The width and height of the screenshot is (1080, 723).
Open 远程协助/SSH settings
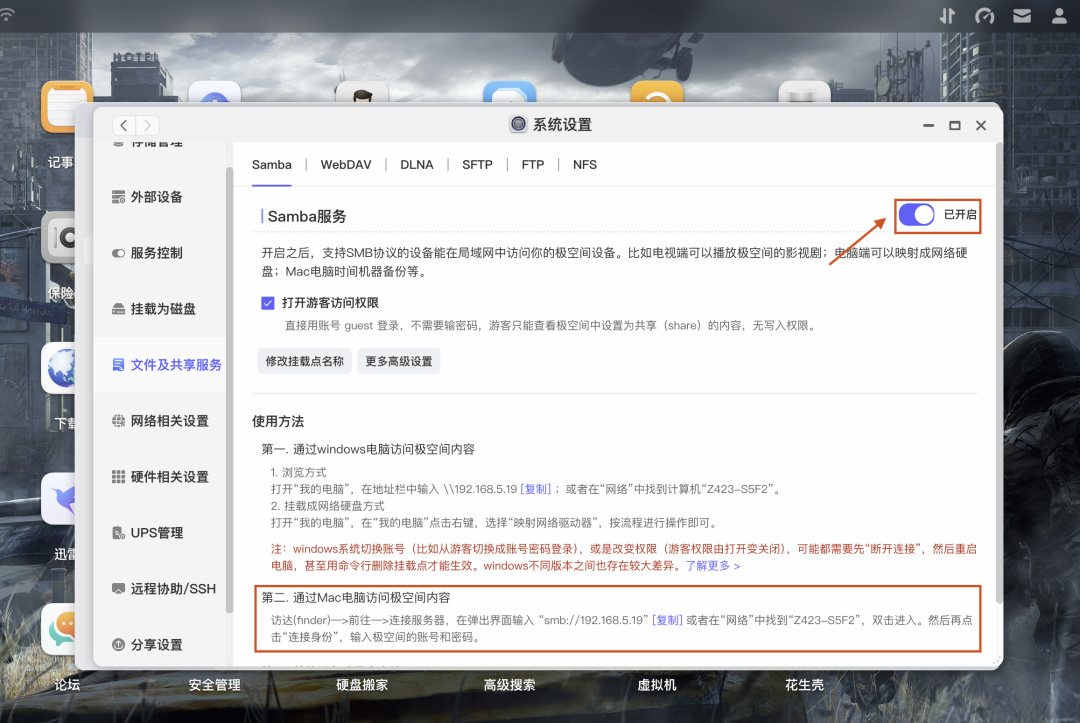click(x=173, y=589)
